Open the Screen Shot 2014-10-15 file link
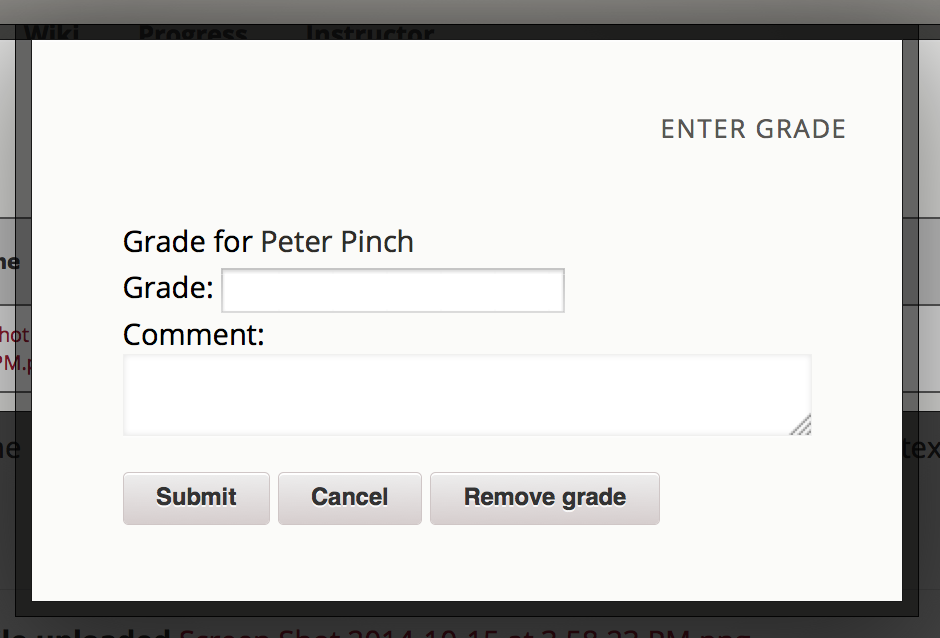 [x=465, y=633]
